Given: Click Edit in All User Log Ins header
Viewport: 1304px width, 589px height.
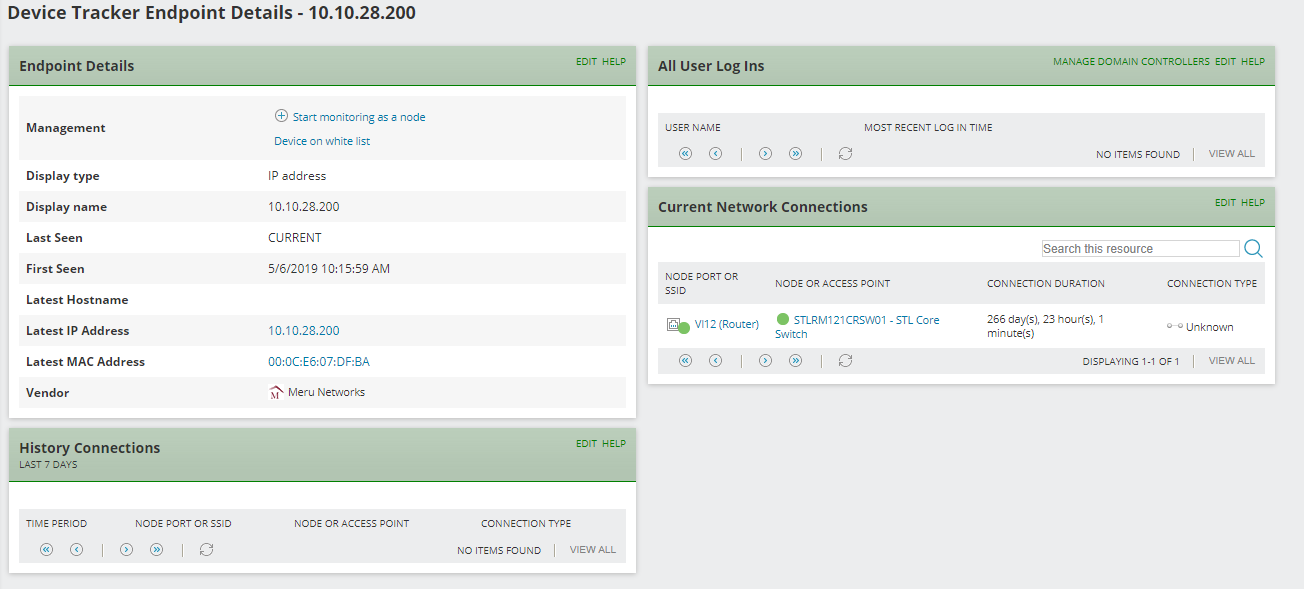Looking at the screenshot, I should click(1225, 62).
